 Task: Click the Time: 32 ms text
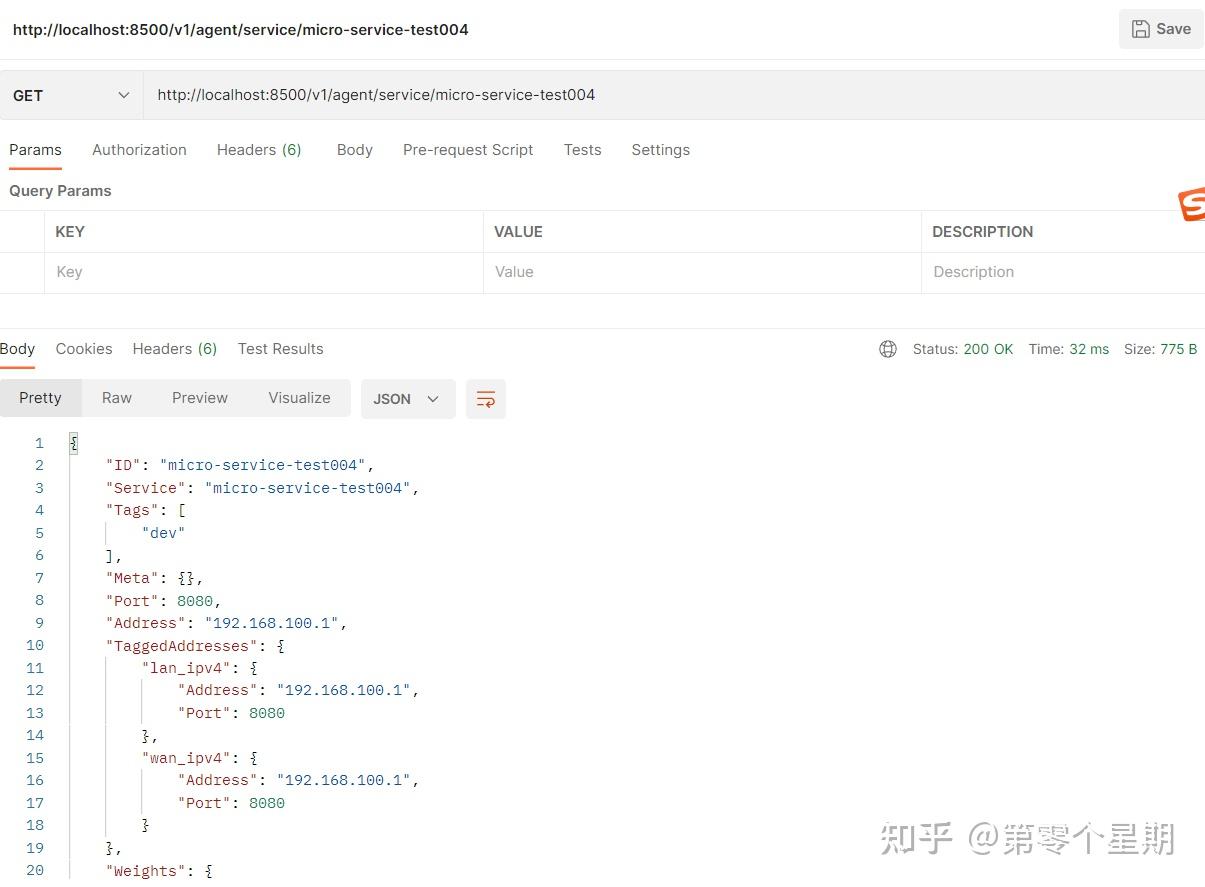pos(1069,349)
